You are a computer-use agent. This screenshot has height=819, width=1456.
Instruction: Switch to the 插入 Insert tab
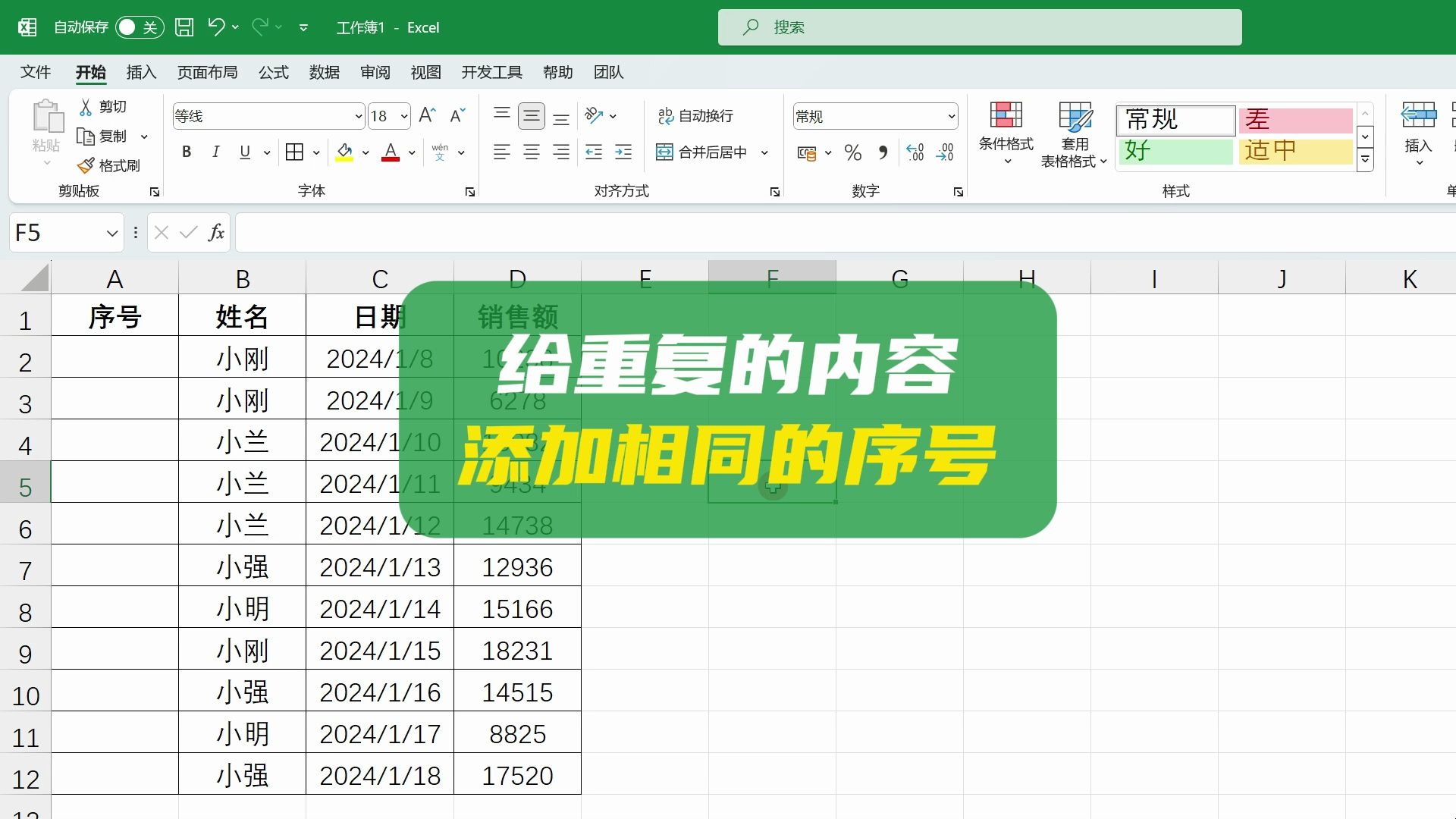click(x=141, y=72)
